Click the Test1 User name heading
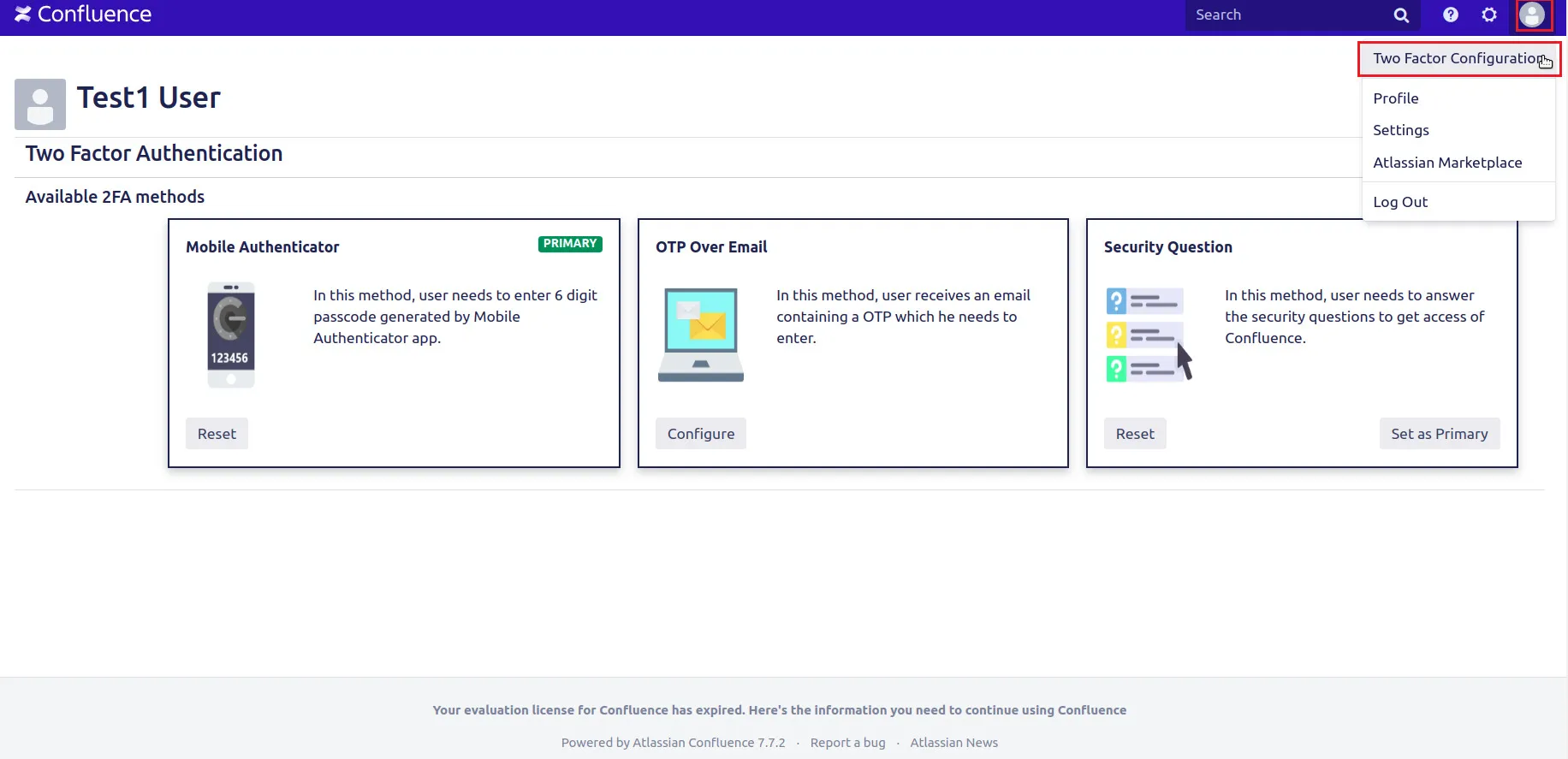 click(x=148, y=98)
